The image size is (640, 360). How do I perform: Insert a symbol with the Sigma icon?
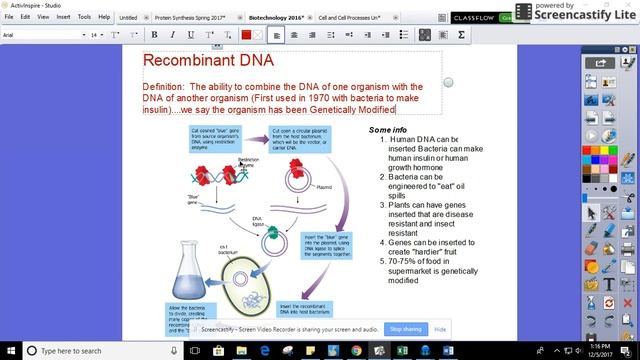point(461,35)
